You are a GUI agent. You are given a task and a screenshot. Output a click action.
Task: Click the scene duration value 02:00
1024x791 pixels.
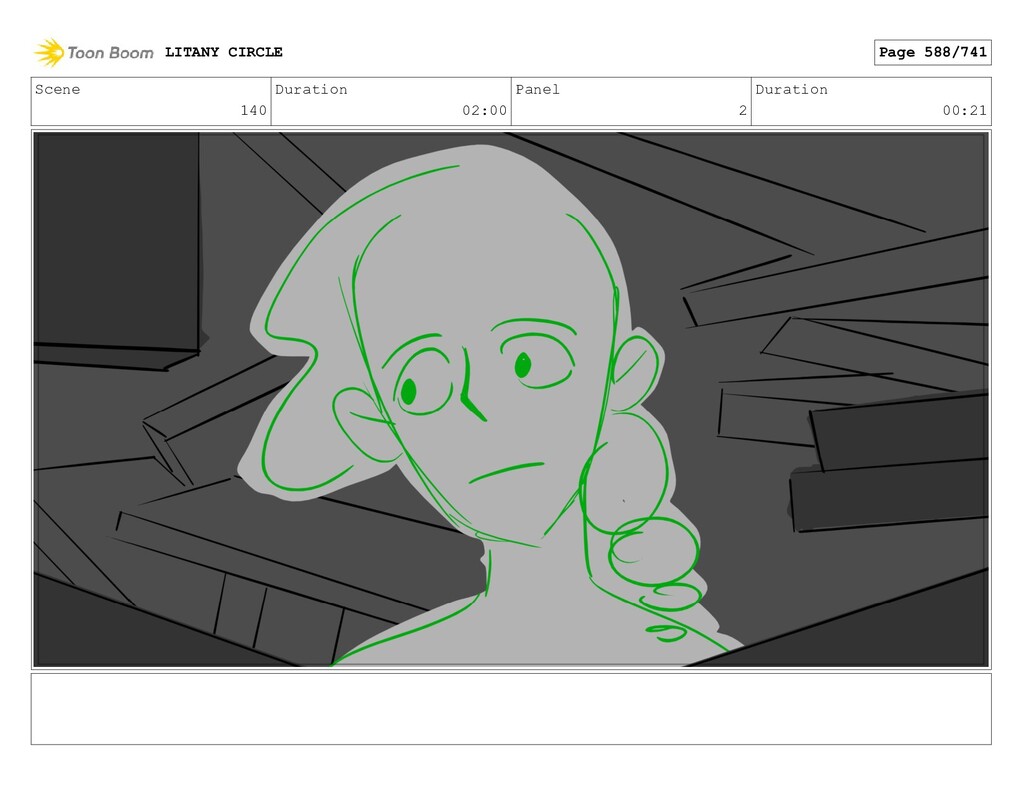click(x=485, y=110)
